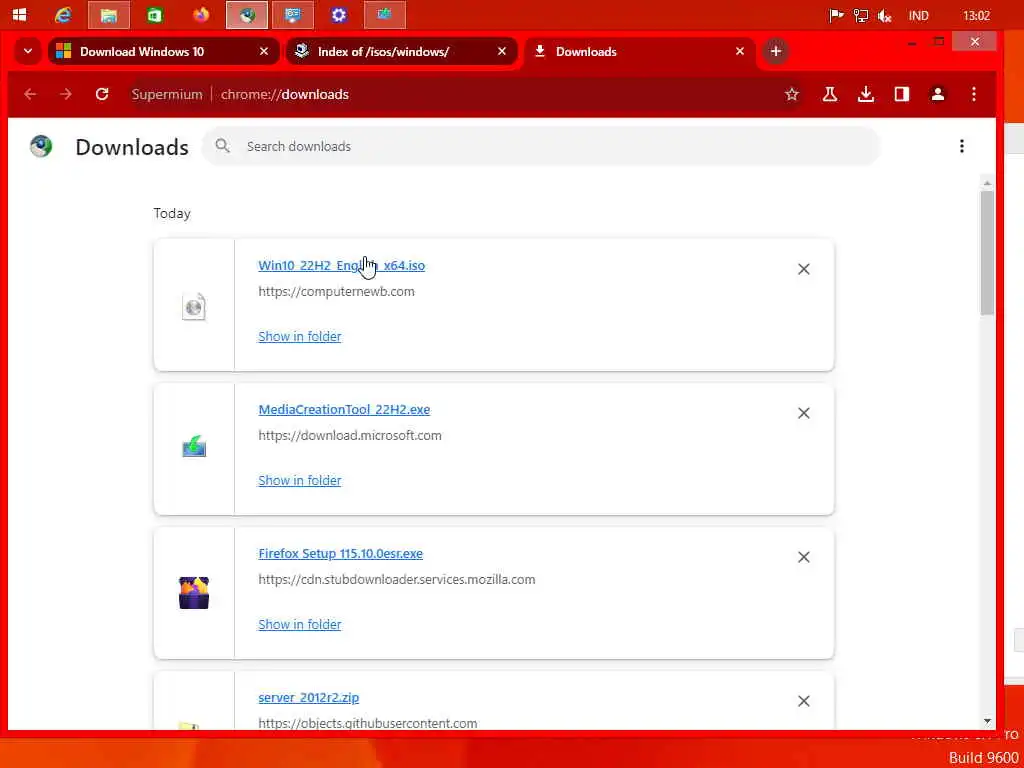Open the tab search dropdown arrow
Image resolution: width=1024 pixels, height=768 pixels.
coord(27,52)
